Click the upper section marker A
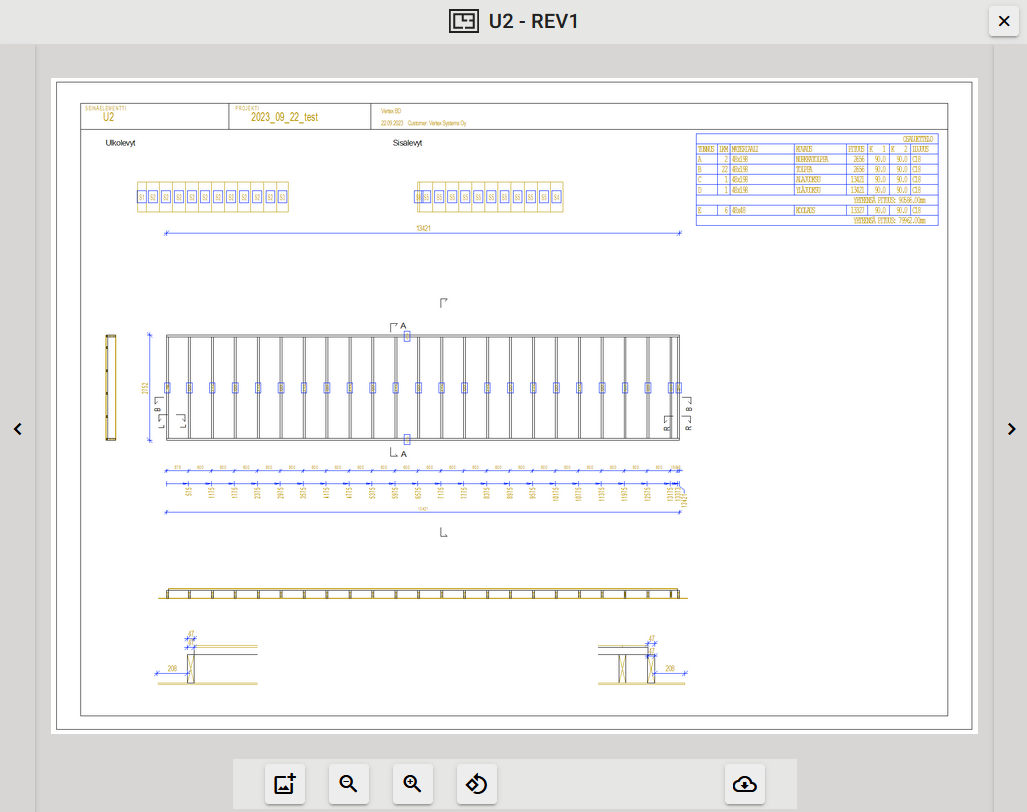This screenshot has width=1027, height=812. pos(403,326)
